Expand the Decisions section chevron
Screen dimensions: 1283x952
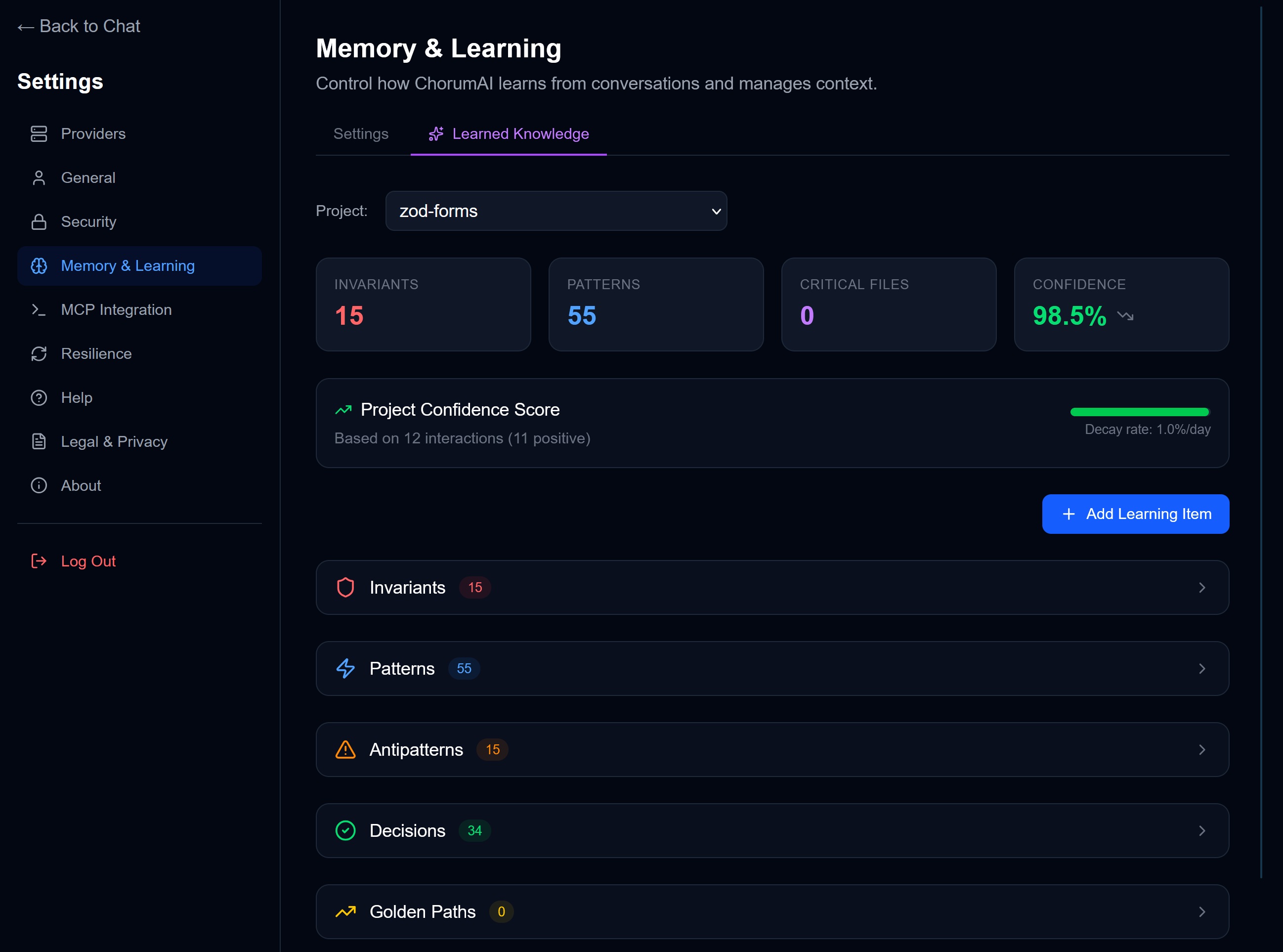point(1202,830)
